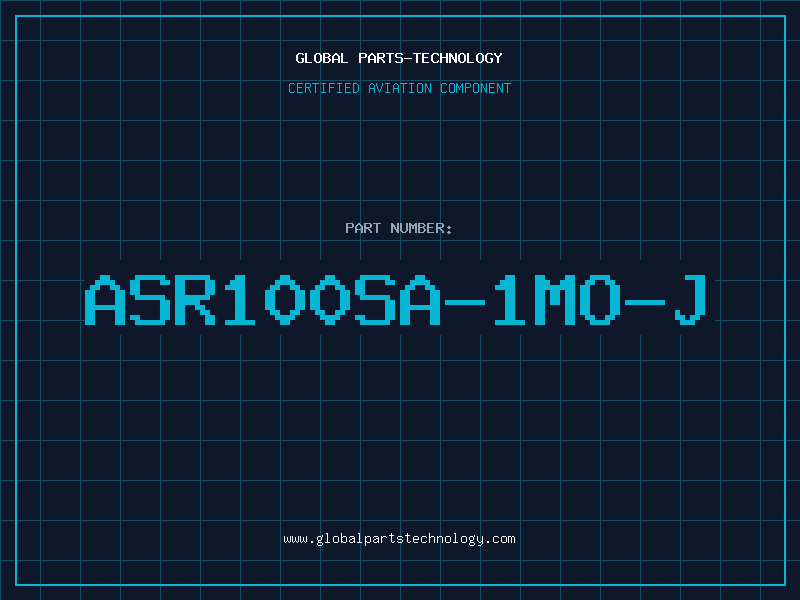Click the word COMPONENT in the subtitle
This screenshot has height=600, width=800.
click(476, 88)
